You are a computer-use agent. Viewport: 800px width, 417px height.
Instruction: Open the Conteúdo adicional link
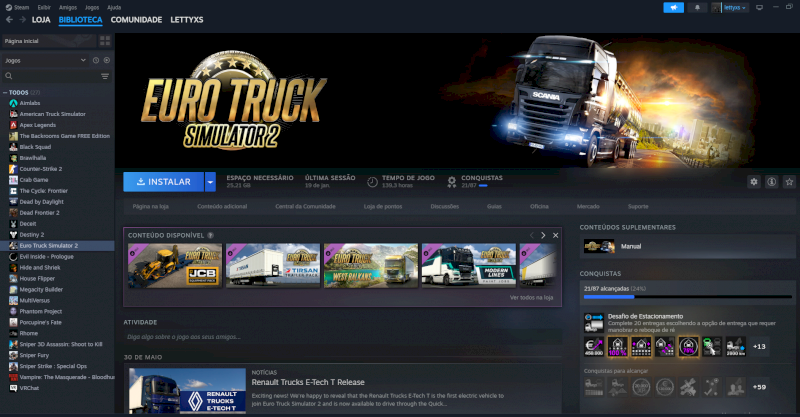pos(222,207)
